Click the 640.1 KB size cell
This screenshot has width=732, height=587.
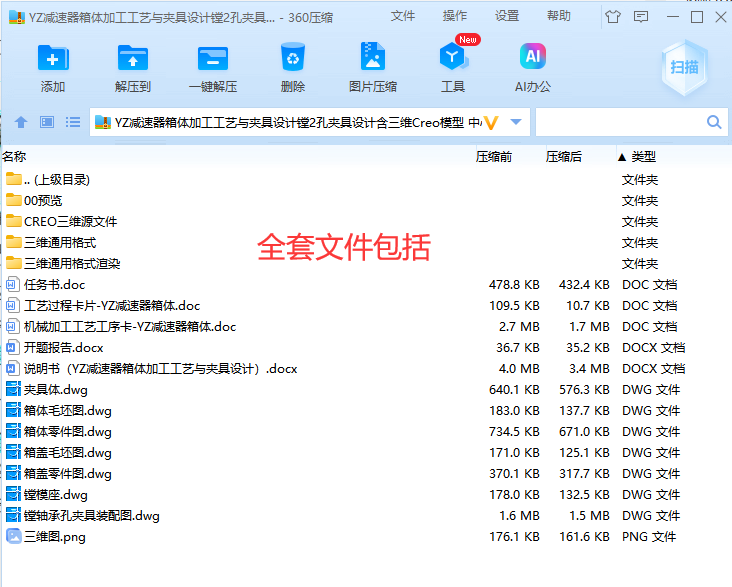[x=514, y=390]
